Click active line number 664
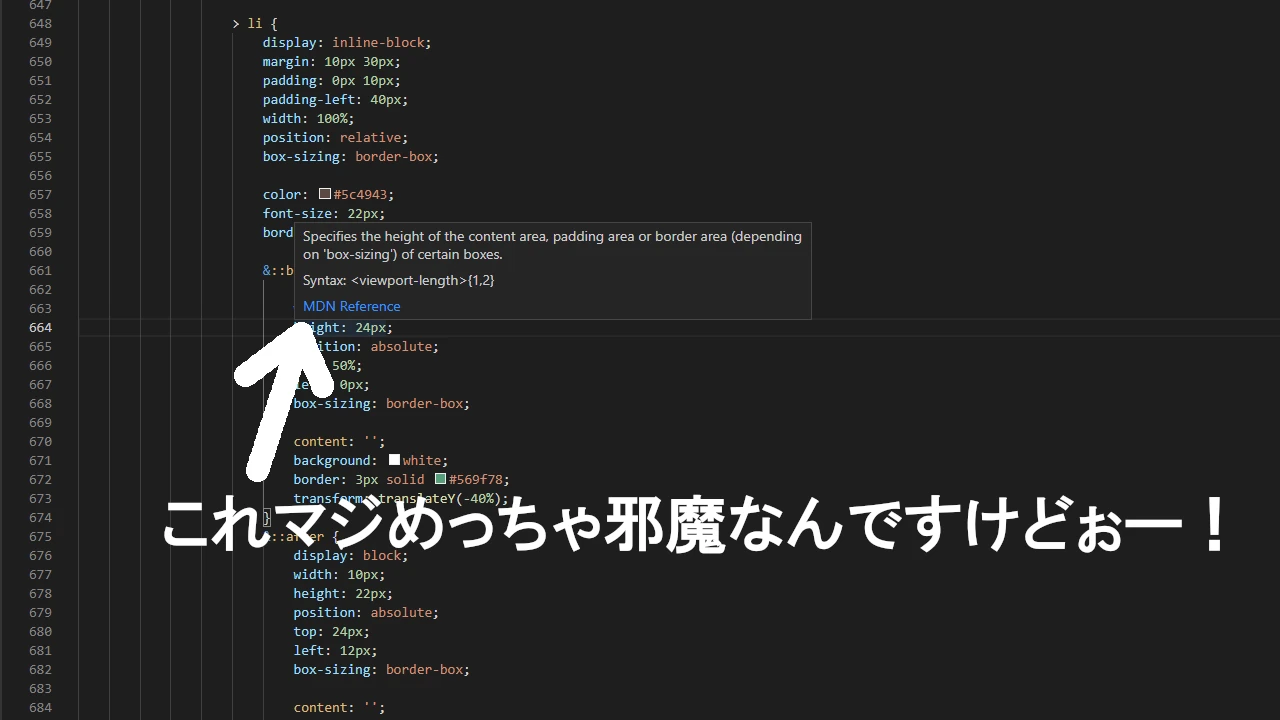Viewport: 1280px width, 720px height. pyautogui.click(x=40, y=327)
